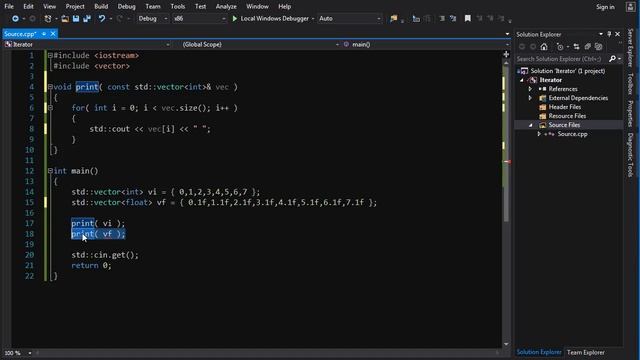The image size is (640, 360).
Task: Click the Show All Files icon
Action: coord(598,47)
